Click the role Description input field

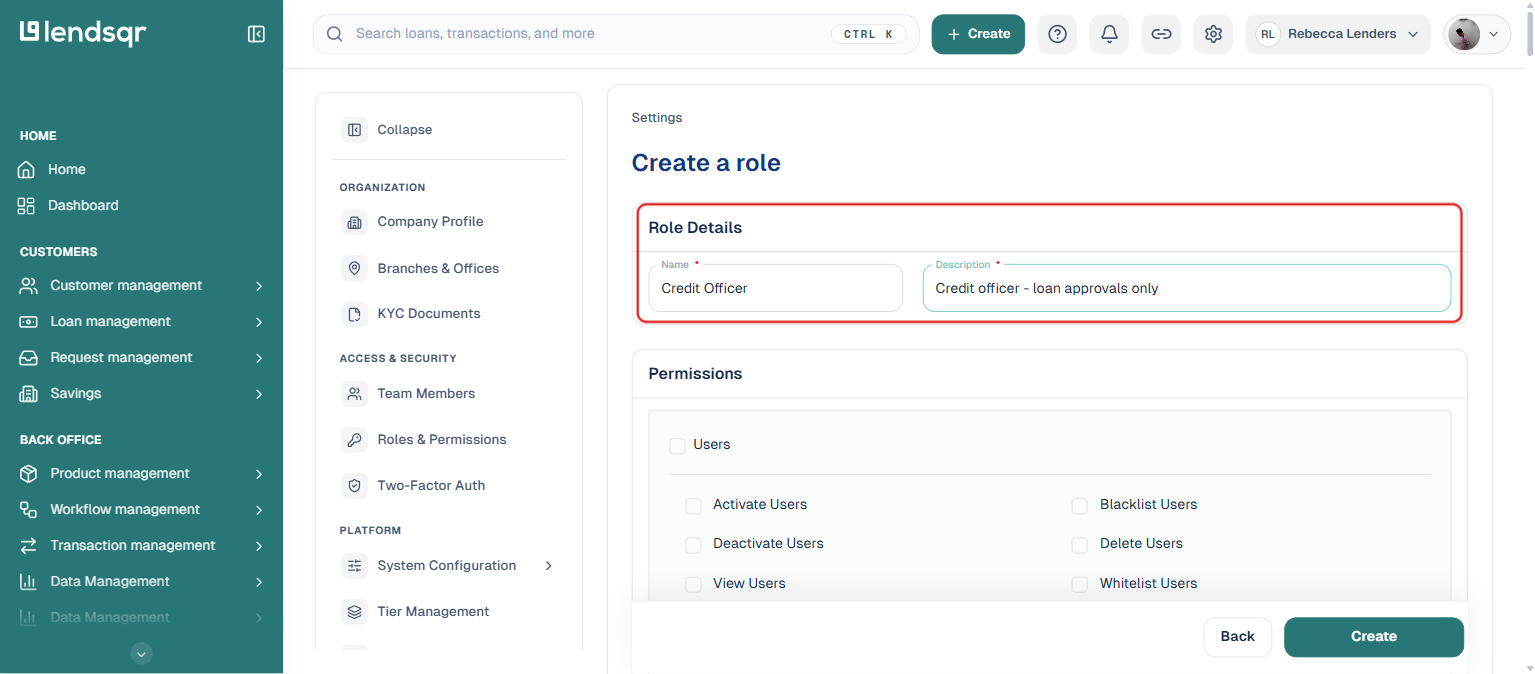tap(1186, 288)
